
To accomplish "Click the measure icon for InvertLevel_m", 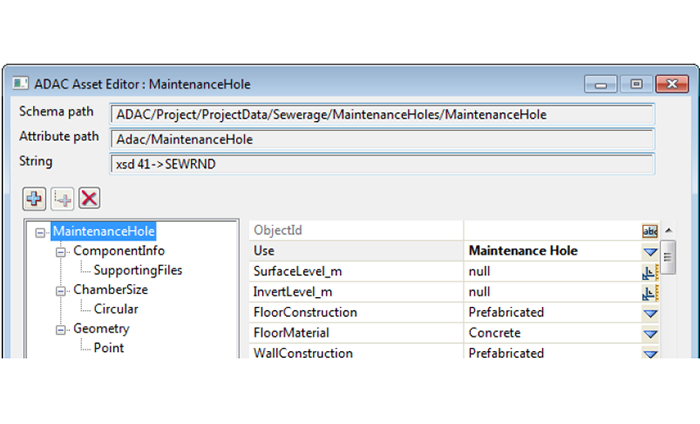I will 650,292.
